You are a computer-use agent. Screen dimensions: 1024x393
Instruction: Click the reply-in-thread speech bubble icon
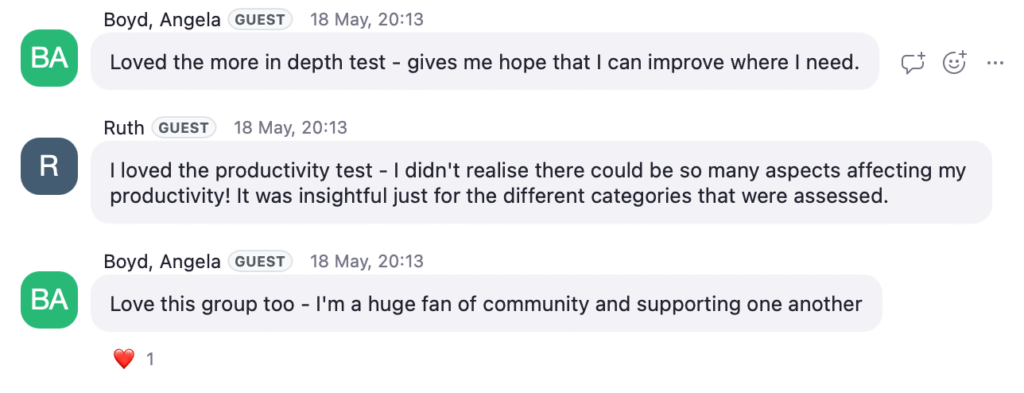click(x=913, y=63)
